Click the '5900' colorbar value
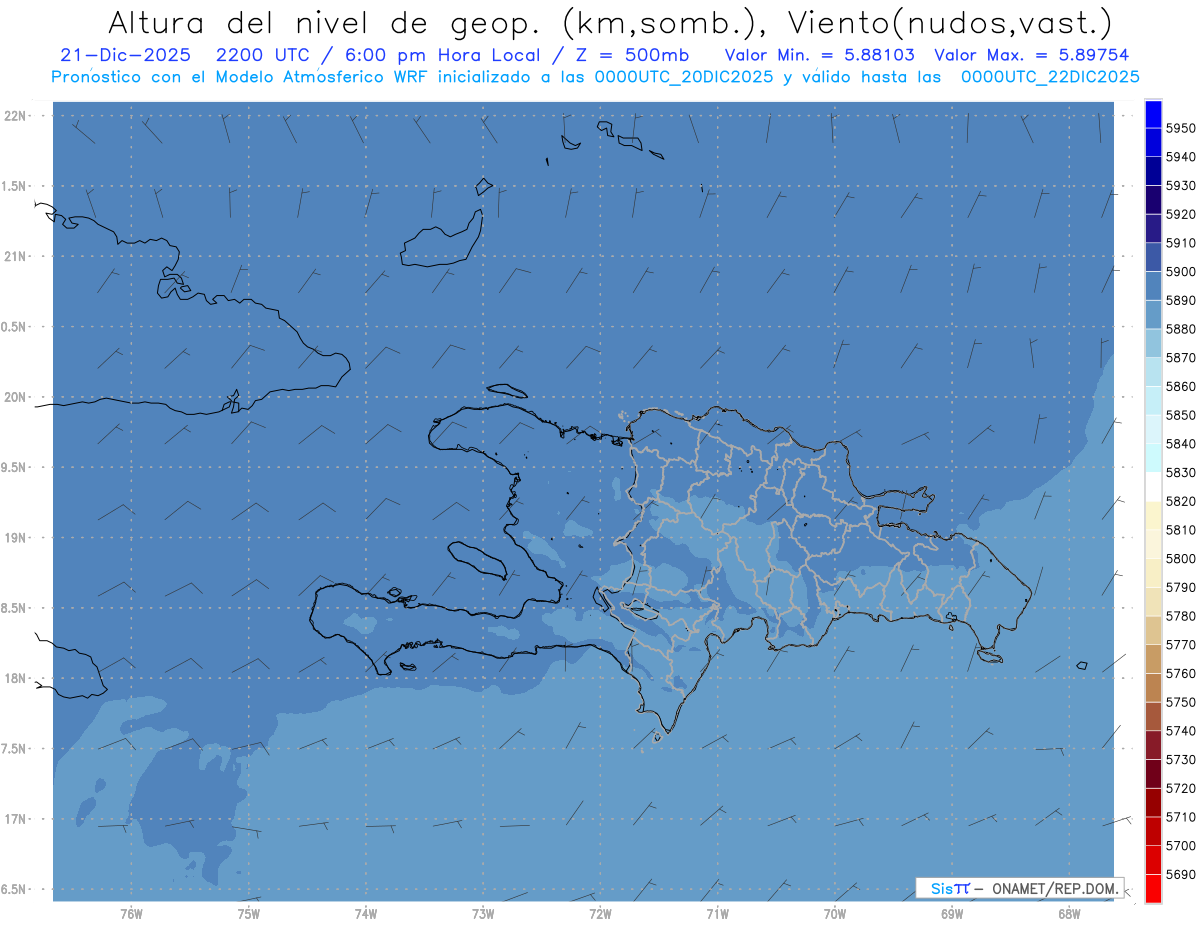Image resolution: width=1200 pixels, height=927 pixels. tap(1180, 272)
